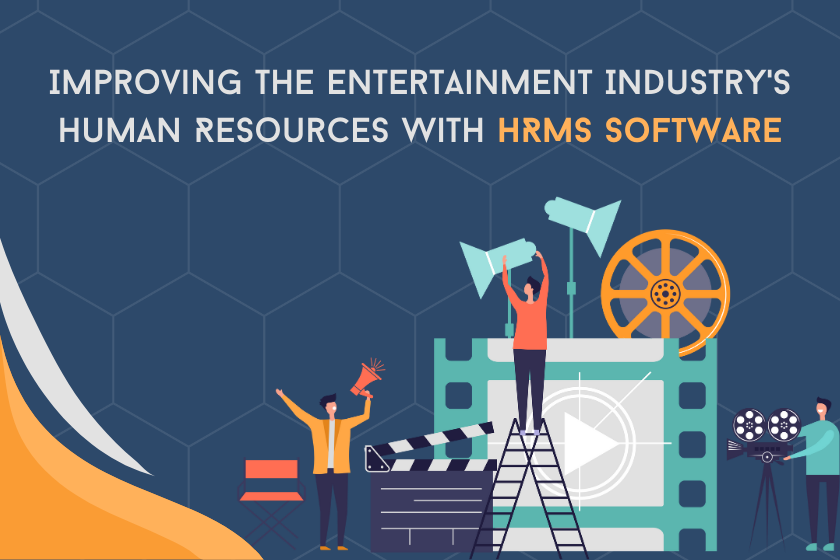Click the vintage movie camera
The width and height of the screenshot is (840, 560).
point(765,433)
